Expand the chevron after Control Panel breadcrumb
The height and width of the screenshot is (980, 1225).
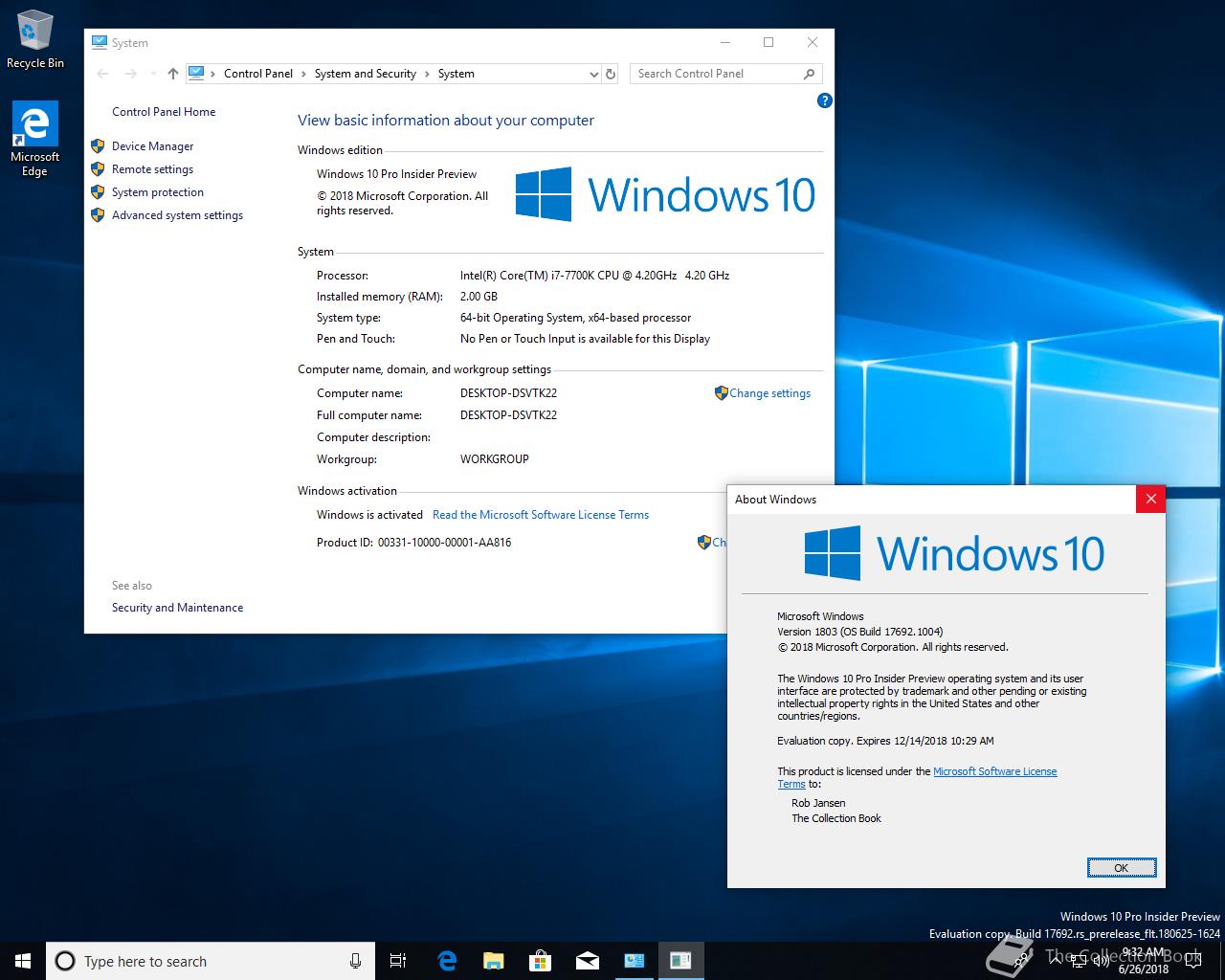[x=303, y=74]
